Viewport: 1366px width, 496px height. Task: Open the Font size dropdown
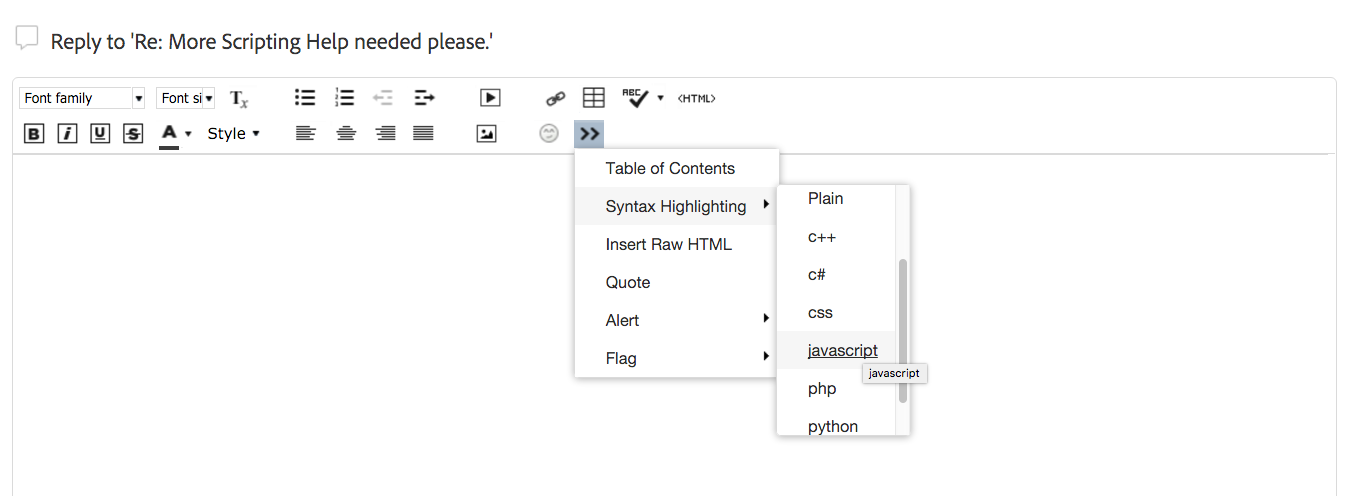click(186, 98)
